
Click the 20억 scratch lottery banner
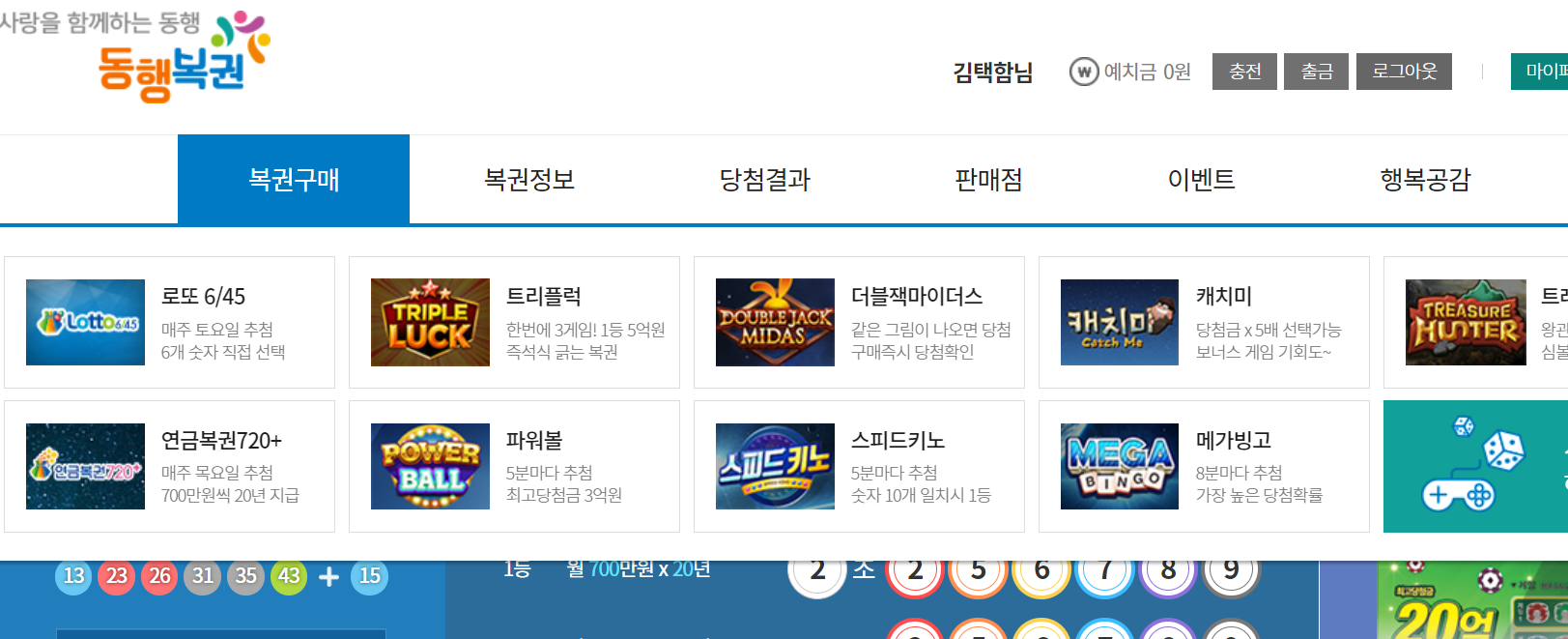coord(1472,599)
